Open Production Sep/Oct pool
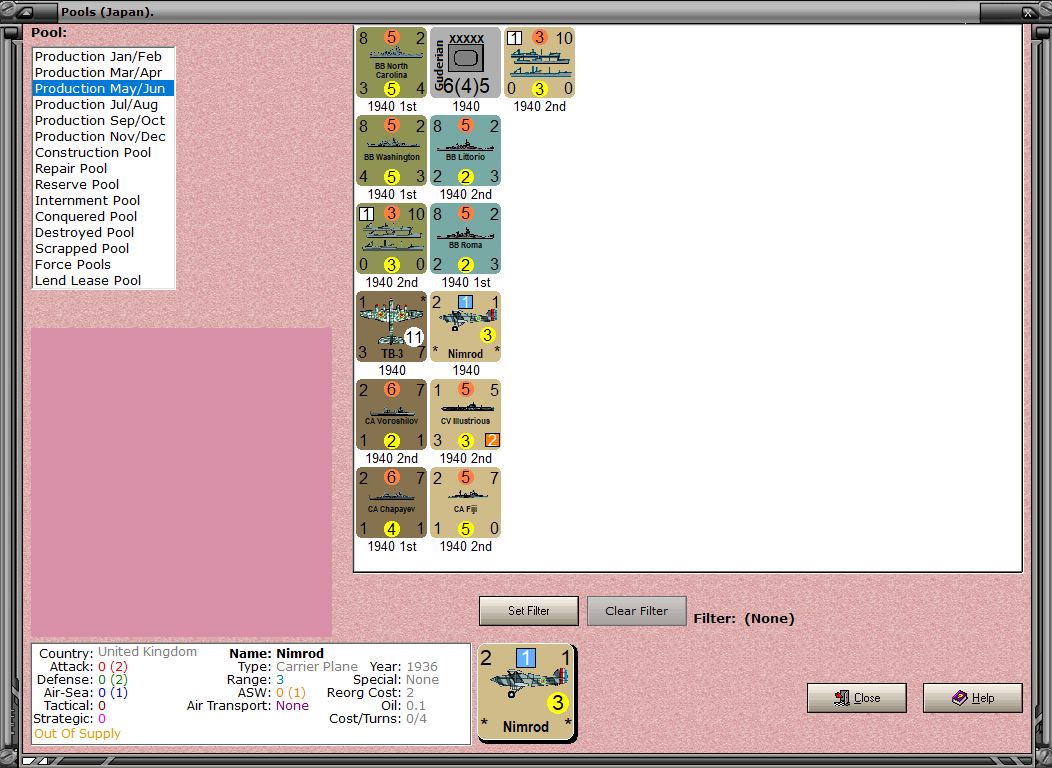 103,121
